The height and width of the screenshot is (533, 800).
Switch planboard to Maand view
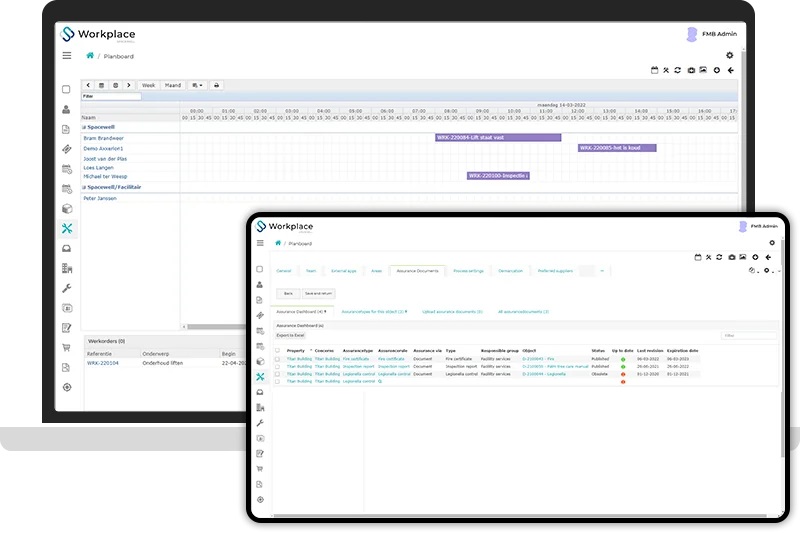tap(172, 86)
